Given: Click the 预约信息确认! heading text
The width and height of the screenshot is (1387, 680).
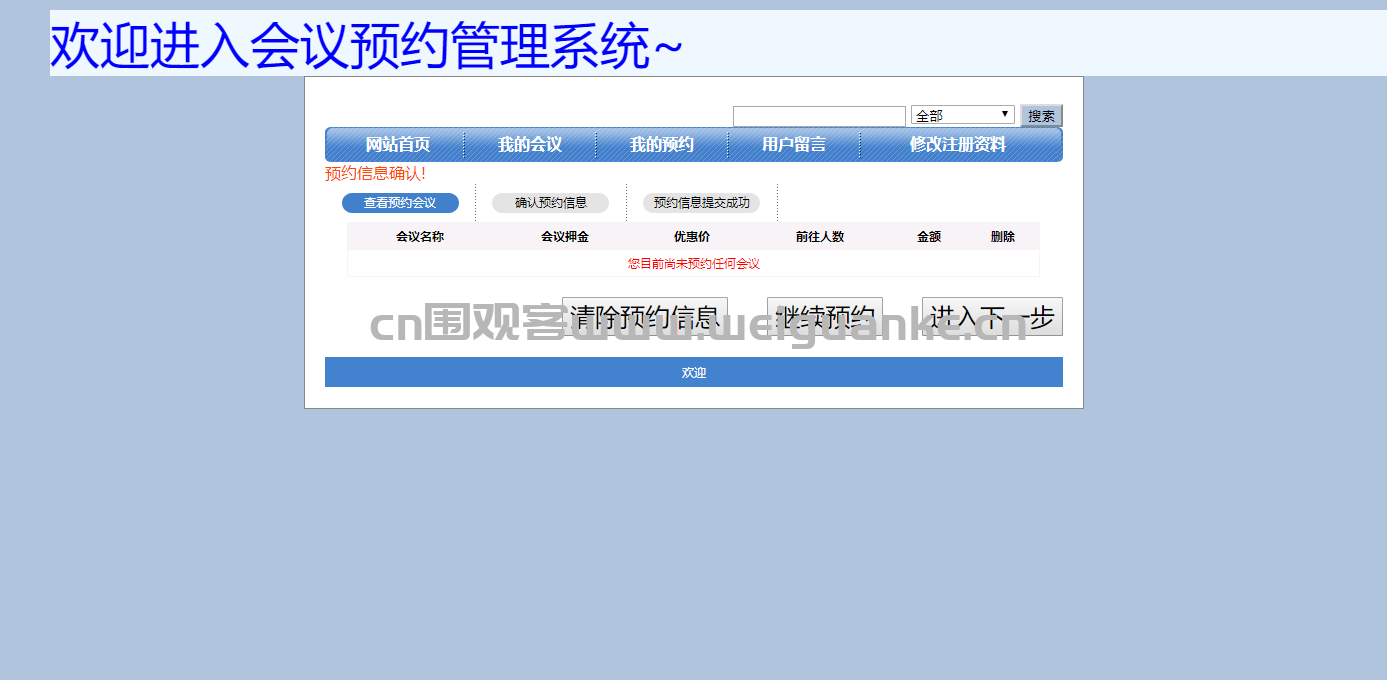Looking at the screenshot, I should [375, 174].
